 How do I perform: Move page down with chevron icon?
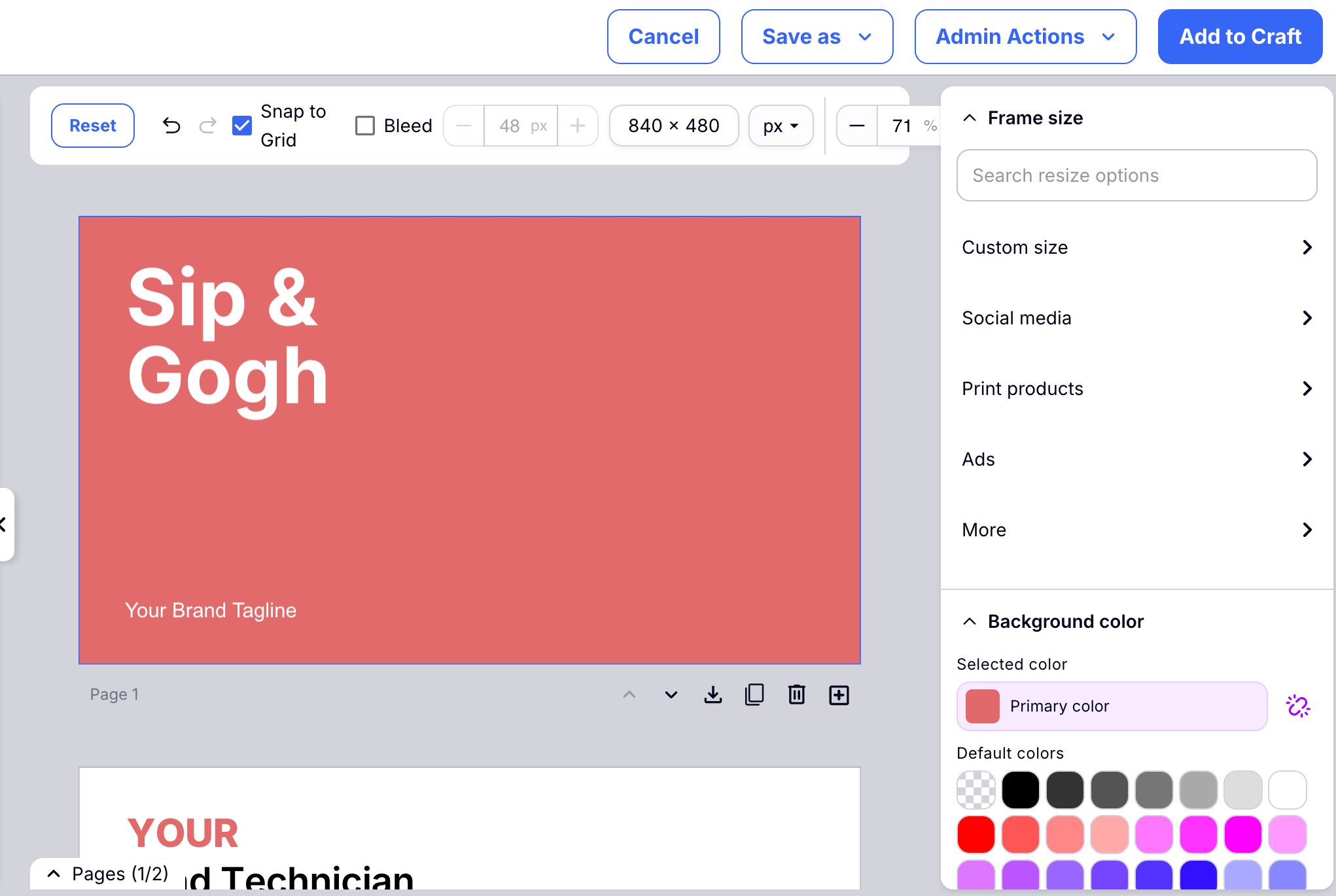pos(671,695)
